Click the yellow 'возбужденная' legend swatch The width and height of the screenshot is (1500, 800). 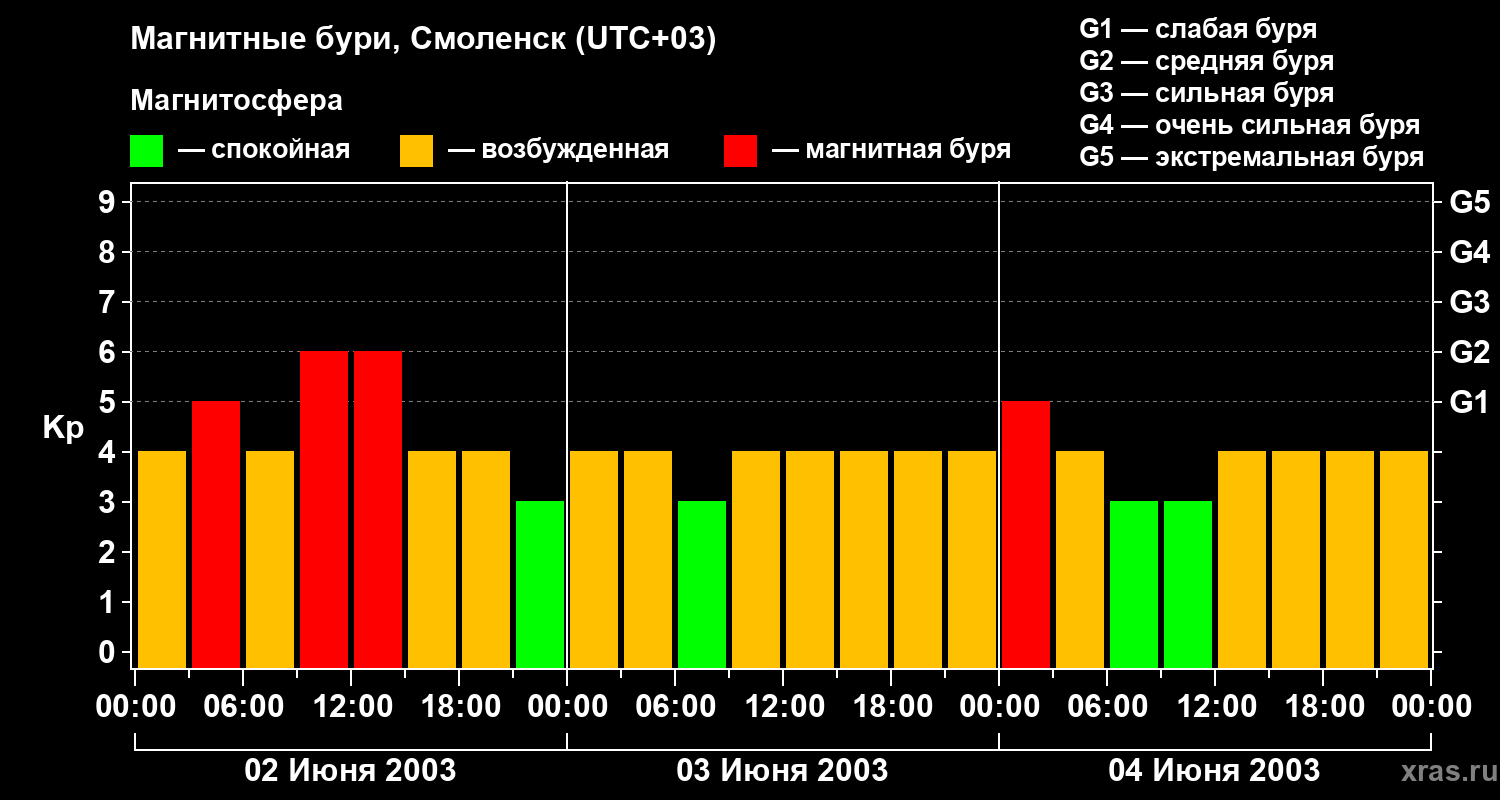pyautogui.click(x=416, y=151)
